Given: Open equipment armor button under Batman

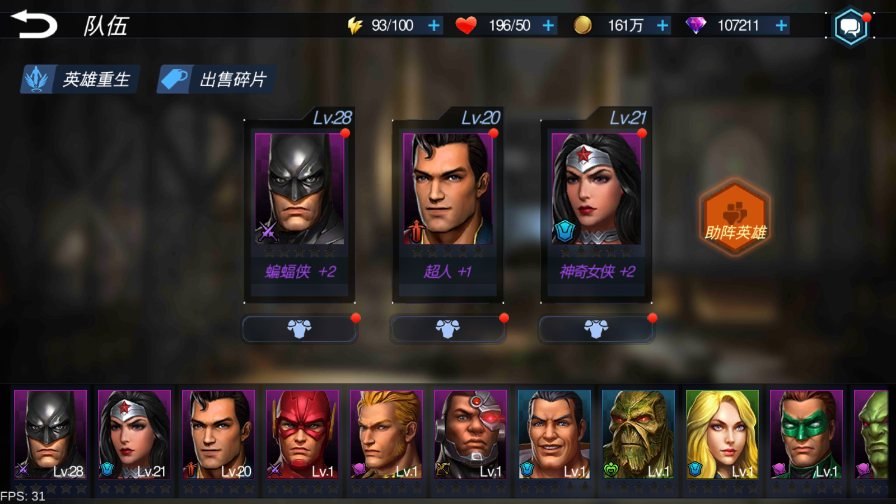Looking at the screenshot, I should tap(299, 329).
